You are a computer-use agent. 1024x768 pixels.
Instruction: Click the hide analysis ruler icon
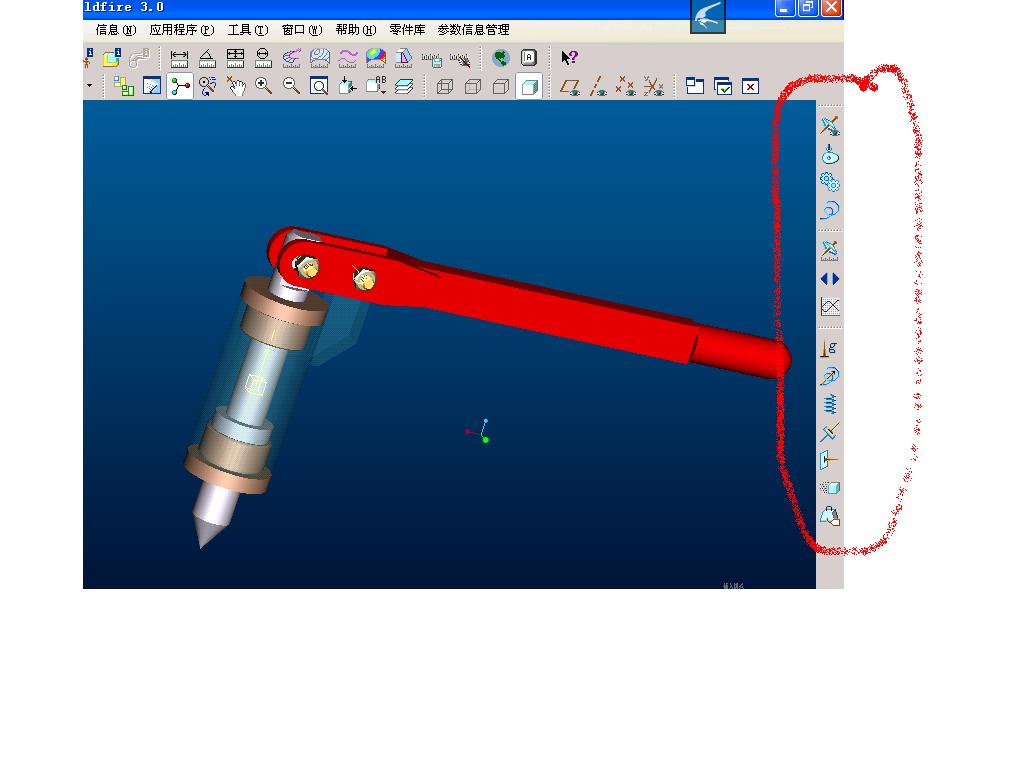click(x=460, y=59)
